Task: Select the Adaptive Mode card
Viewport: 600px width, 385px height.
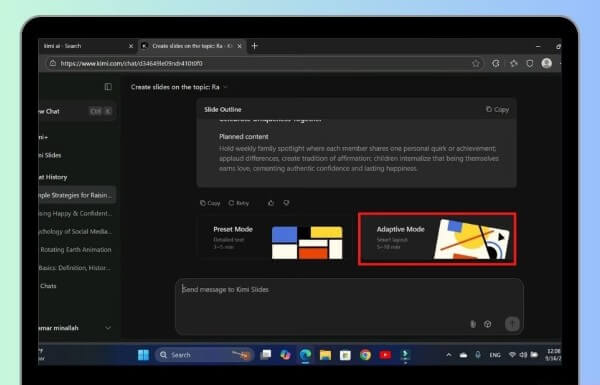Action: (437, 239)
